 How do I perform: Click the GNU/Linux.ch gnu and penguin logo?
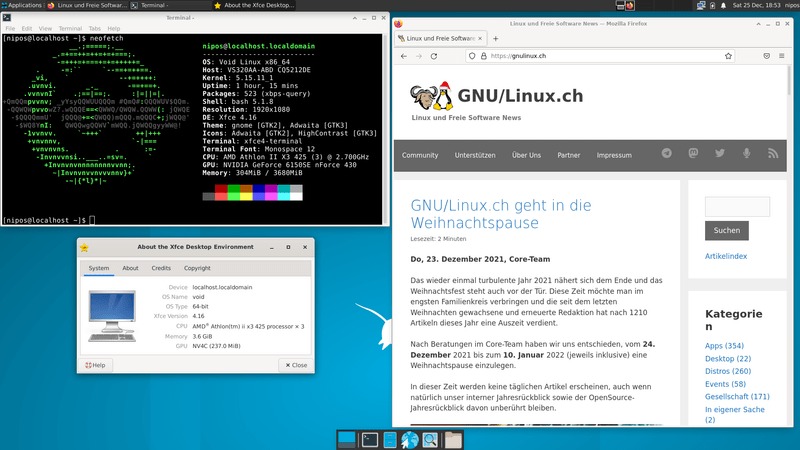point(432,96)
